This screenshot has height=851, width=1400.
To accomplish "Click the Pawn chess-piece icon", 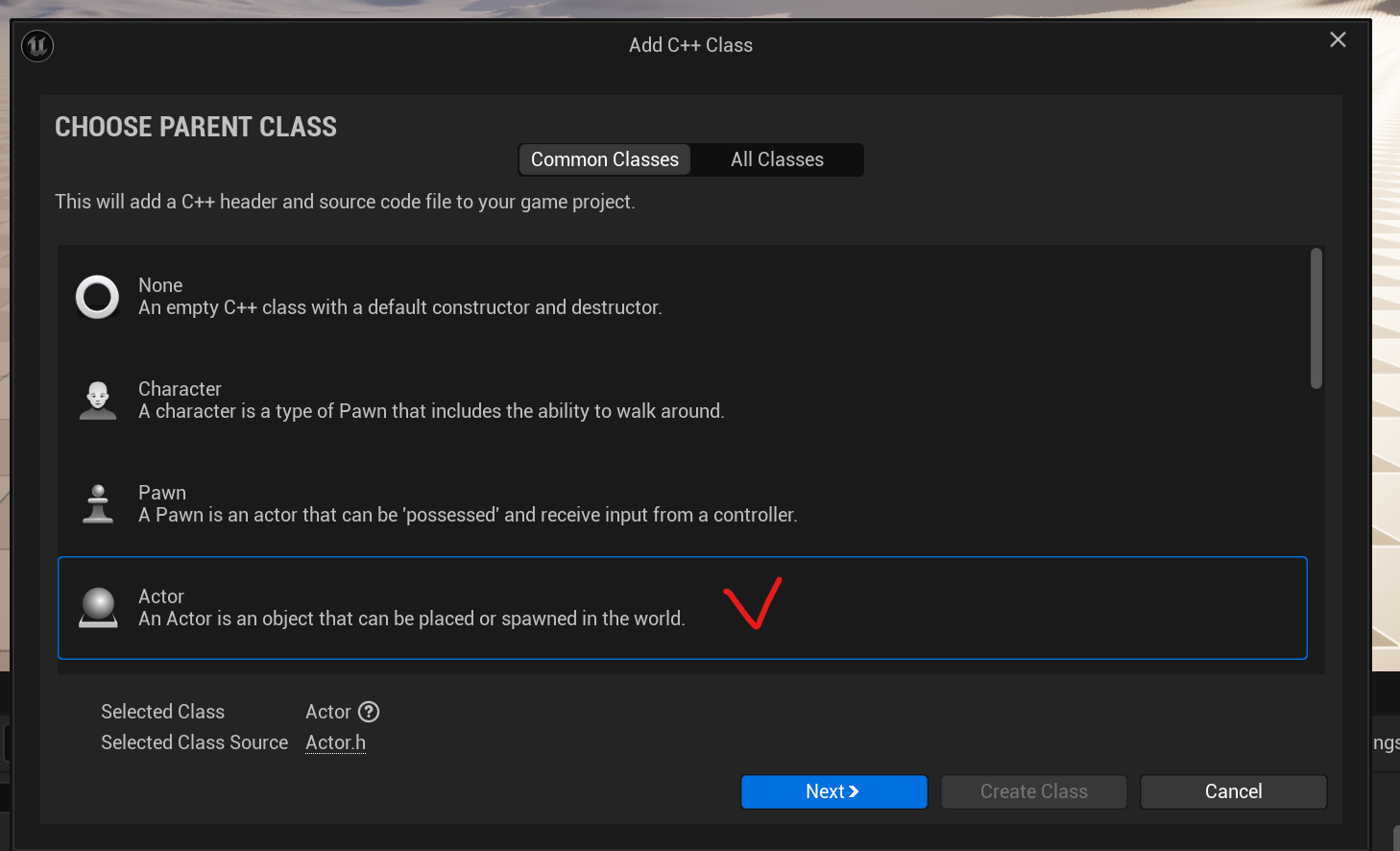I will click(x=98, y=504).
